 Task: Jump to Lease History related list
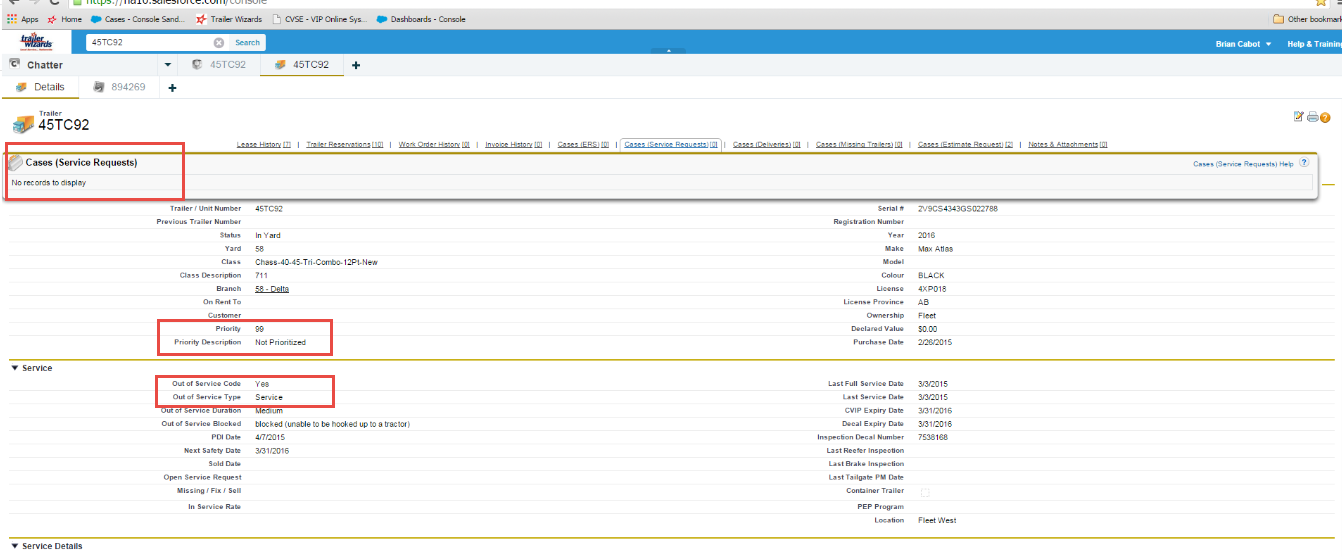click(263, 145)
